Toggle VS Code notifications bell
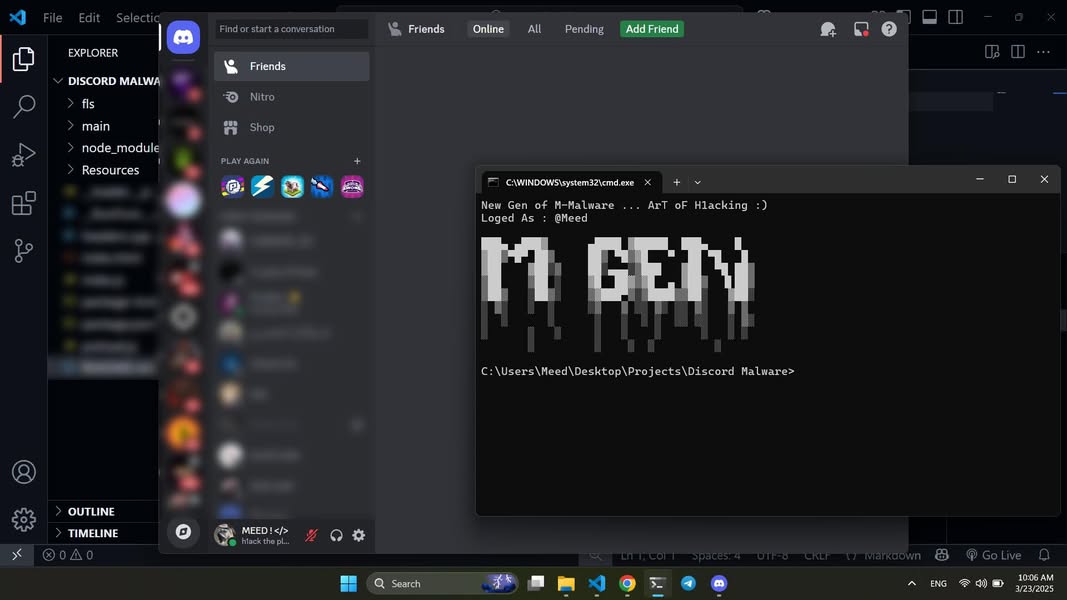Image resolution: width=1067 pixels, height=600 pixels. click(x=1044, y=555)
